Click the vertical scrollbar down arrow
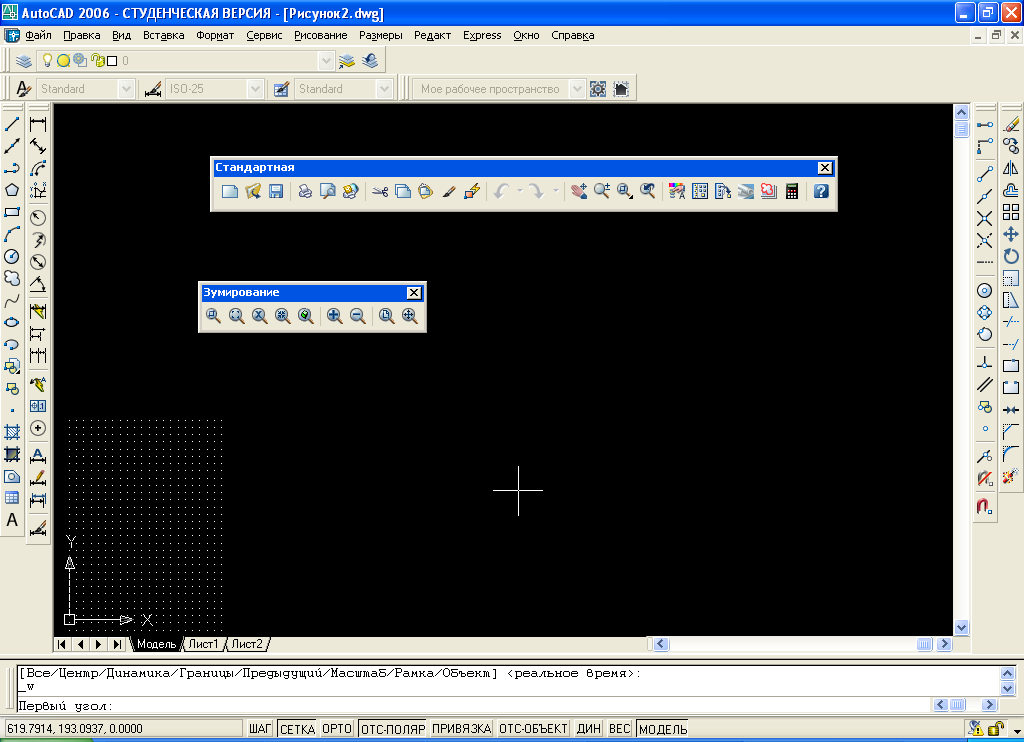Viewport: 1024px width, 742px height. 961,628
